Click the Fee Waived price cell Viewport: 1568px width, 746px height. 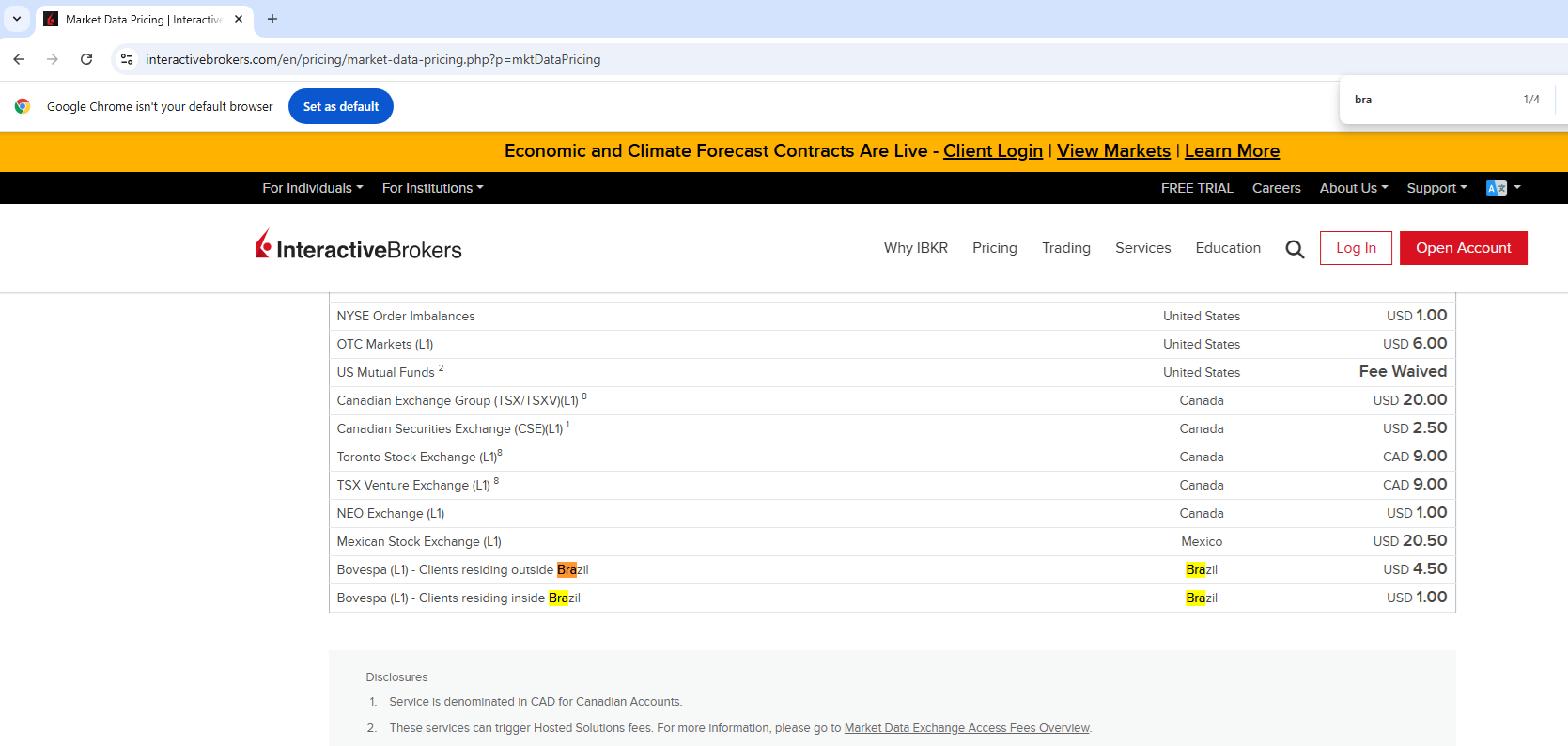point(1403,372)
